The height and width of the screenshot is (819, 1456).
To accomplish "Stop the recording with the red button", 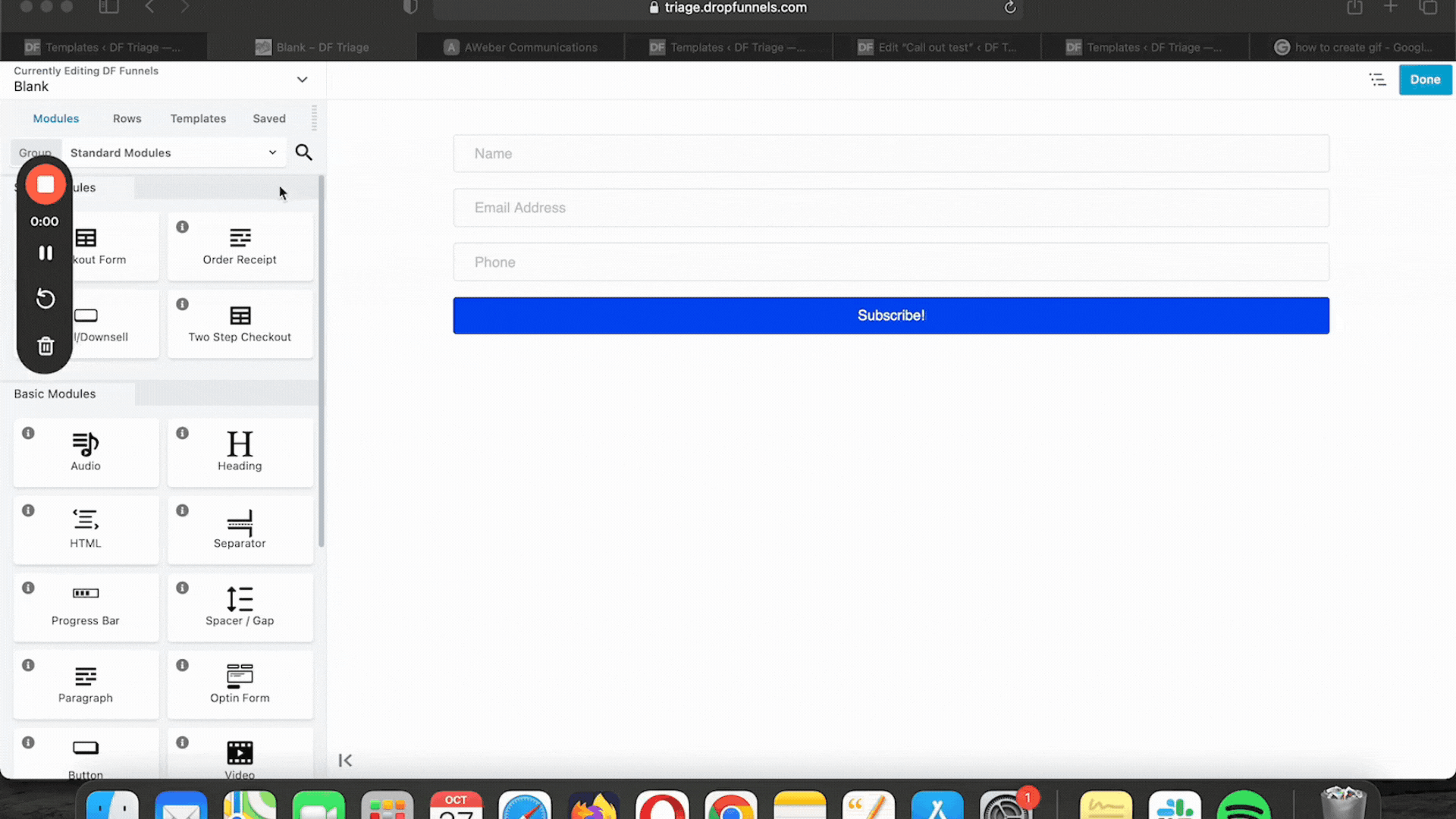I will [45, 184].
